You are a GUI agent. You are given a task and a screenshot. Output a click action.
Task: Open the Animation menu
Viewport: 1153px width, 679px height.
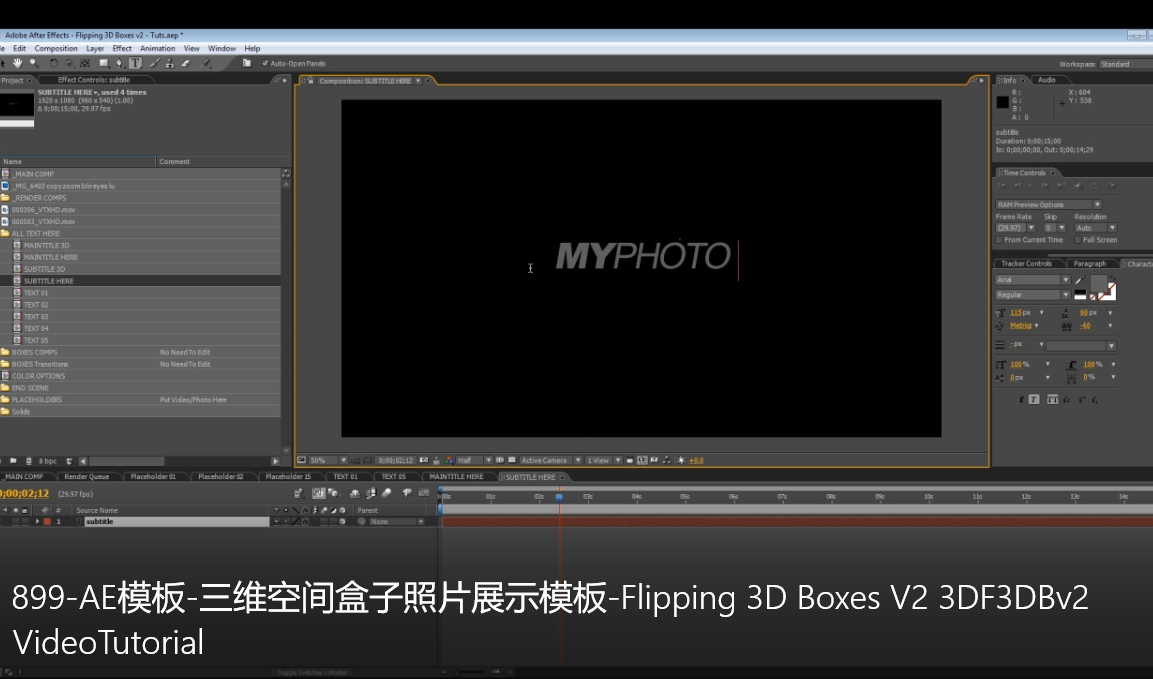(157, 49)
